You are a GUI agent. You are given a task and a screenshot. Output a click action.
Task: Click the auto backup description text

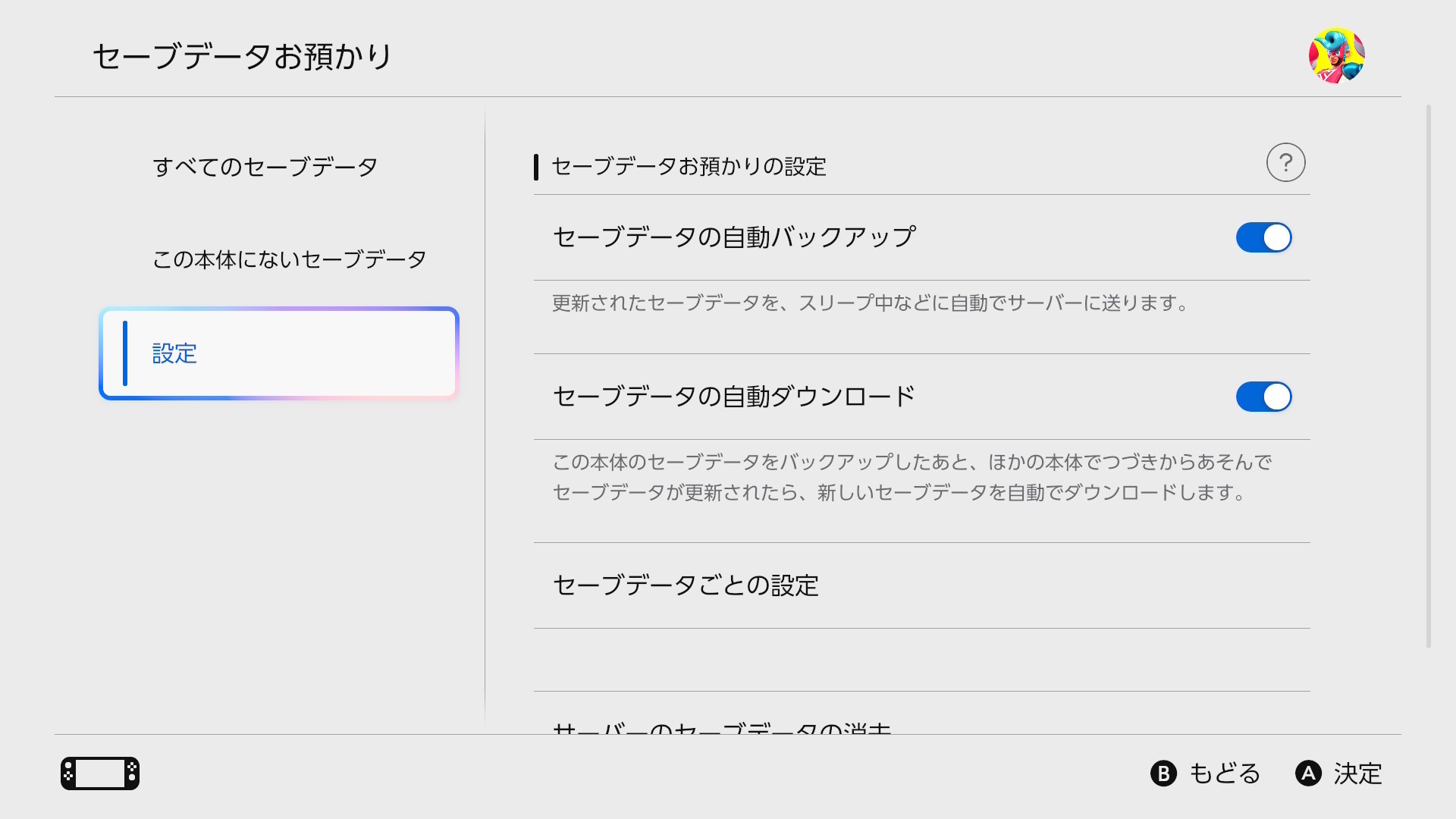(869, 303)
